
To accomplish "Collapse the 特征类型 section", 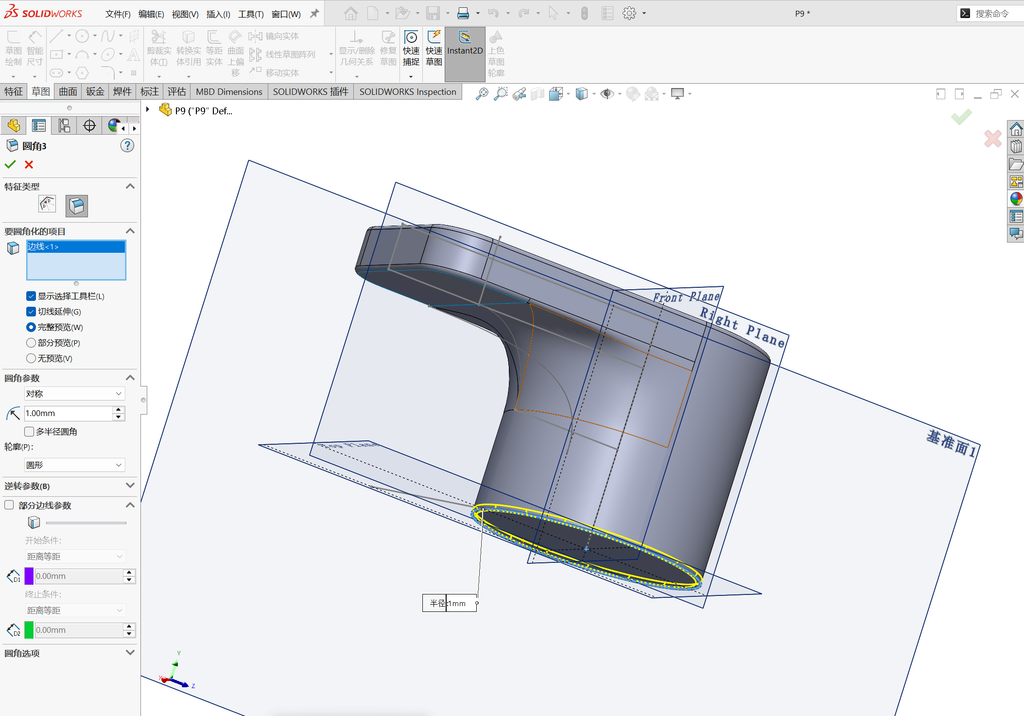I will (130, 186).
